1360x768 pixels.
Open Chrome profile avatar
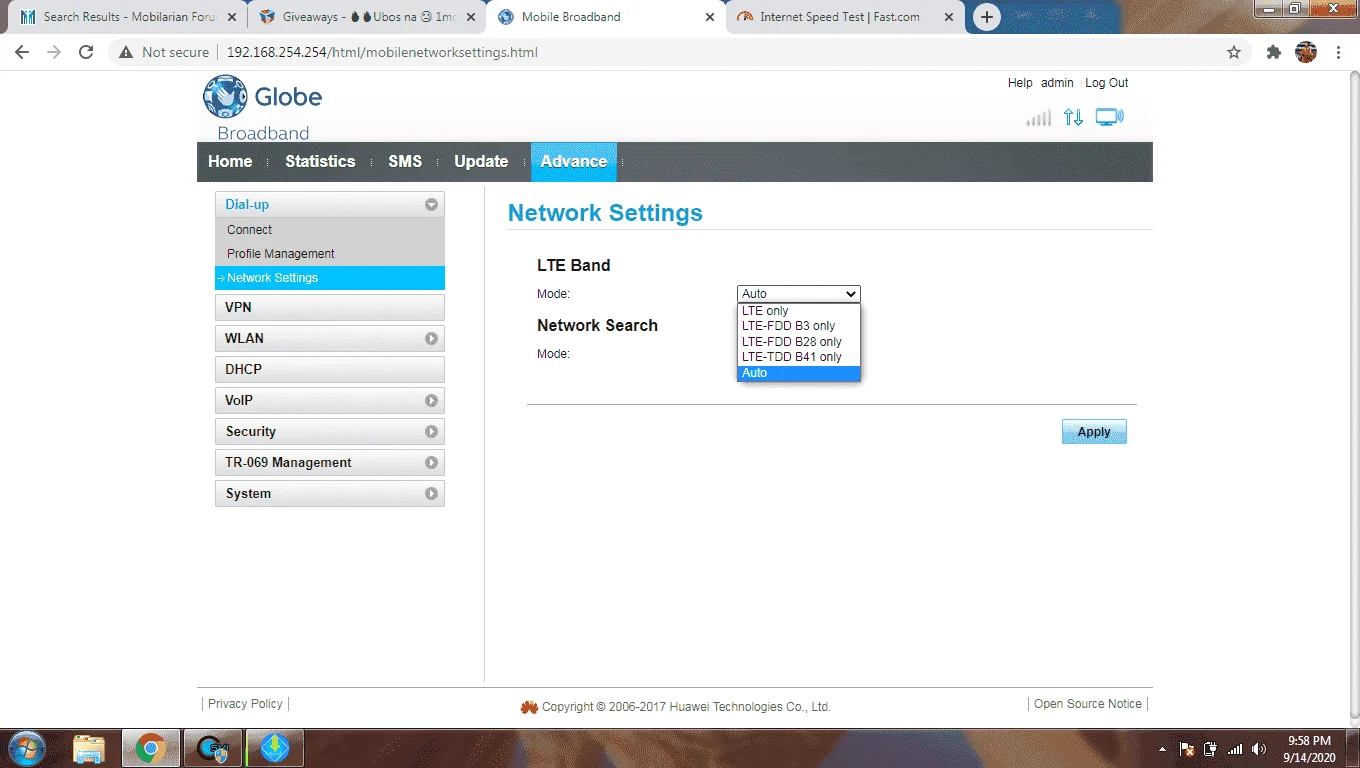[x=1306, y=52]
